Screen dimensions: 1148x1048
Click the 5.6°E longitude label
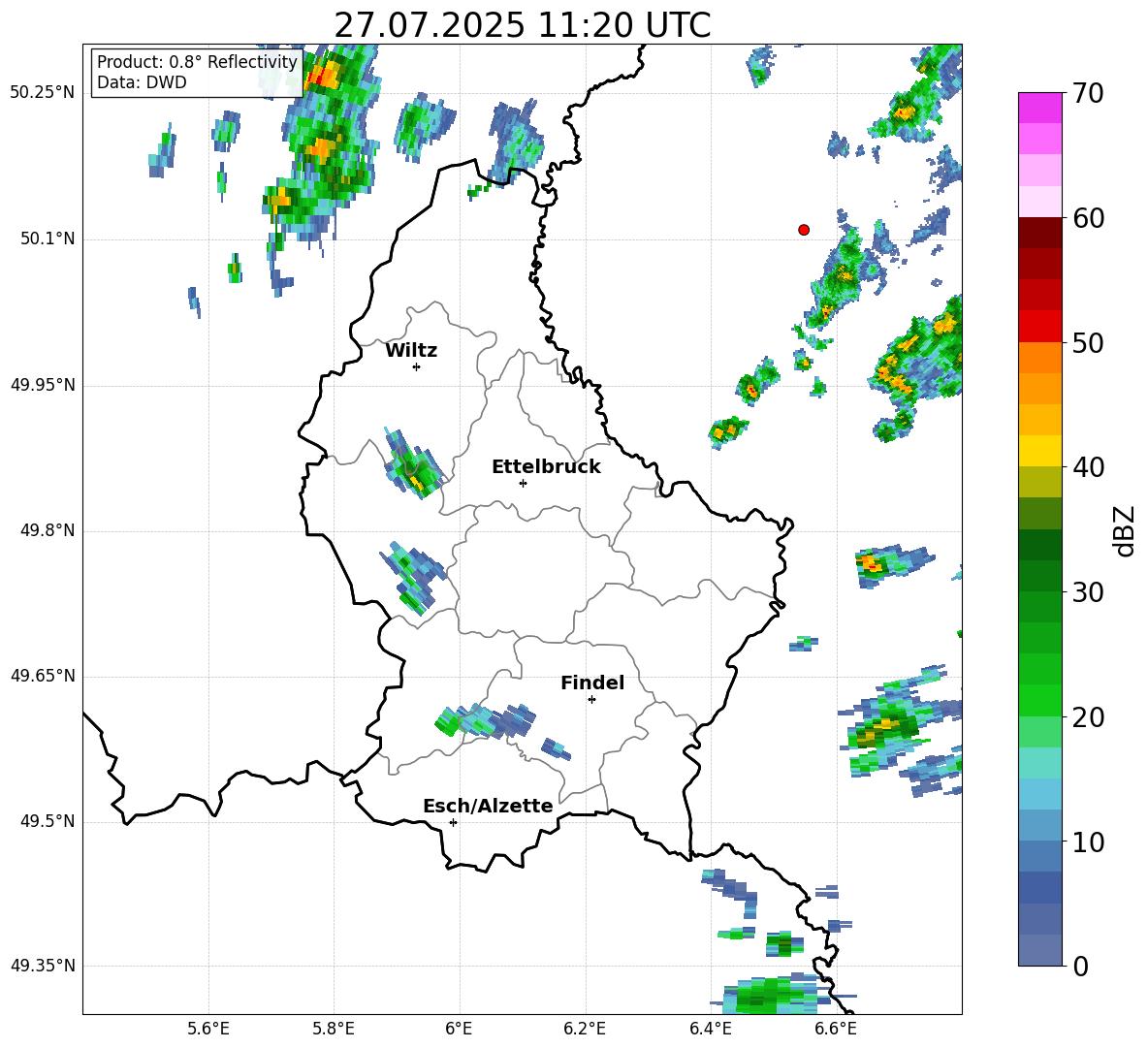point(208,1030)
